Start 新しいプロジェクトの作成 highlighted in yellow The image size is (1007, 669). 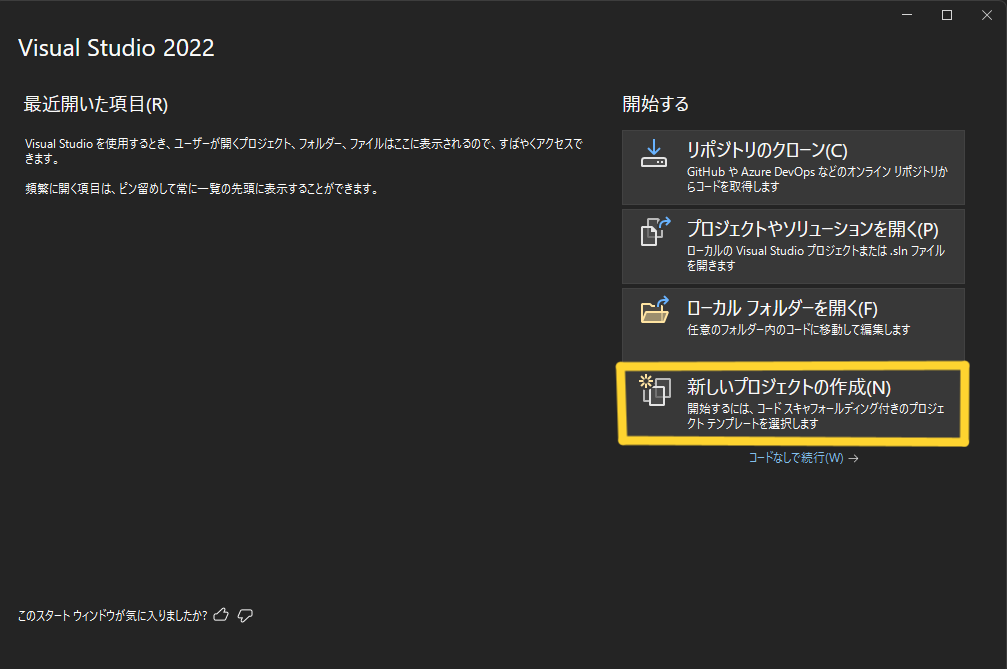[x=793, y=403]
